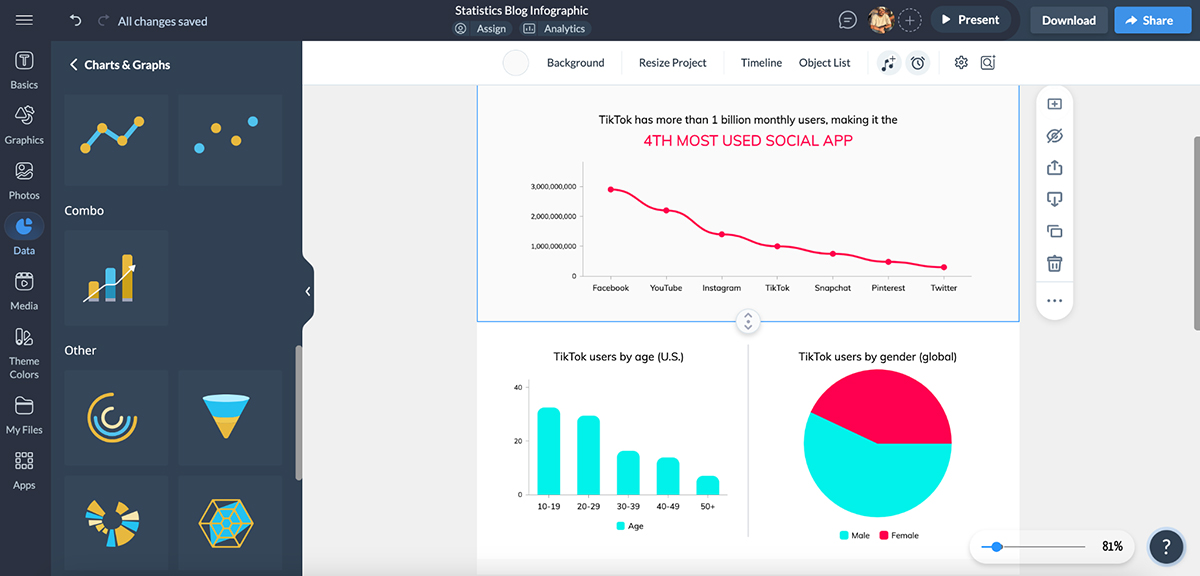Open the Apps sidebar panel
This screenshot has height=576, width=1200.
click(24, 468)
